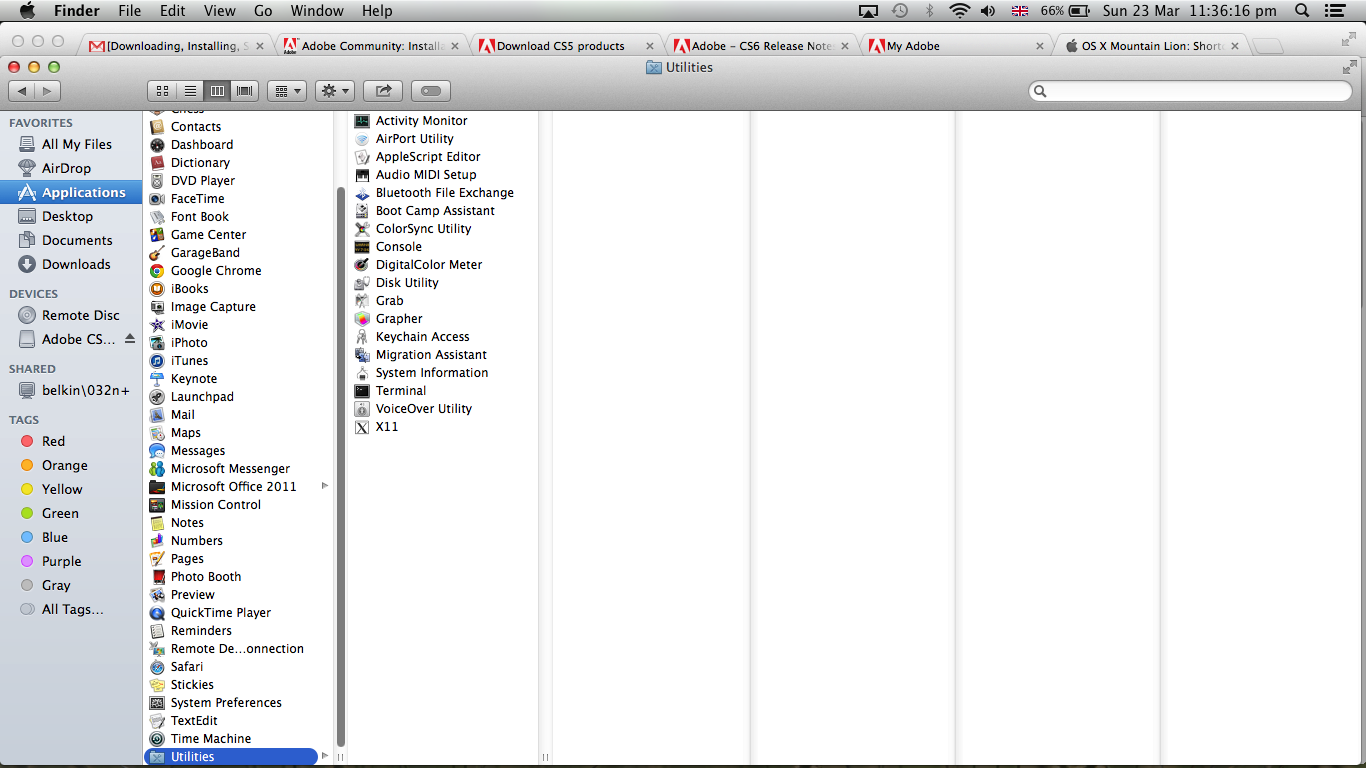Open Spotlight search in menu bar

pos(1302,11)
